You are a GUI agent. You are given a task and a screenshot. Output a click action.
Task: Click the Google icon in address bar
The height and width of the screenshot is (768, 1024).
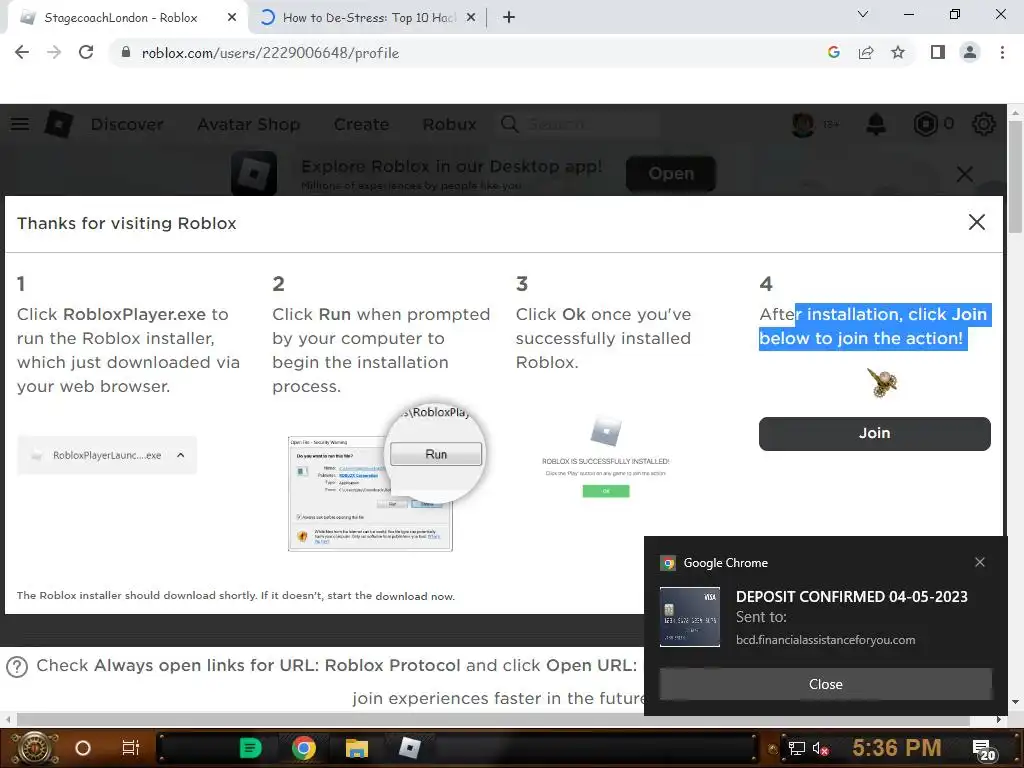pos(833,53)
